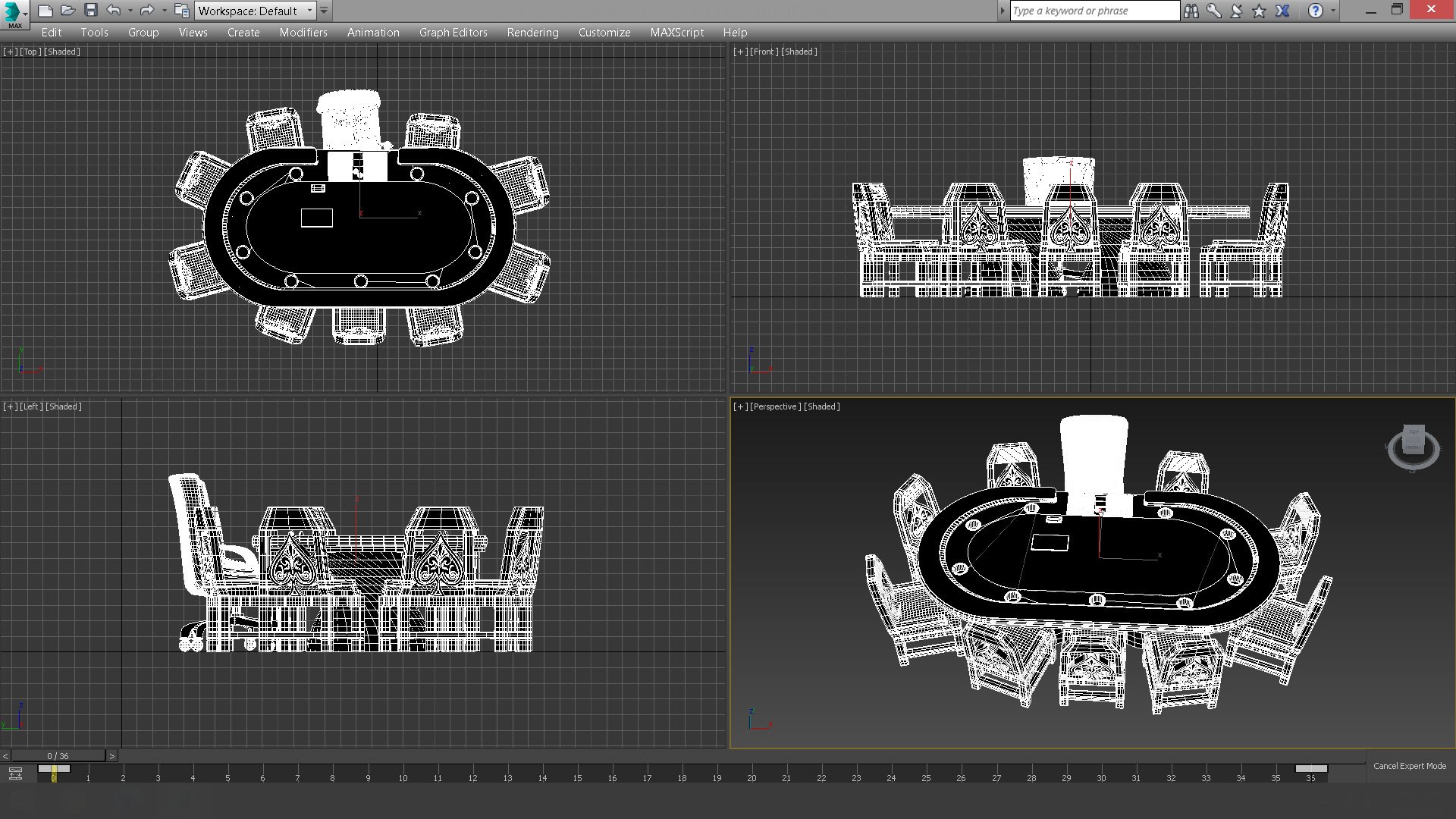The image size is (1456, 819).
Task: Open Favorites star icon
Action: pyautogui.click(x=1260, y=11)
